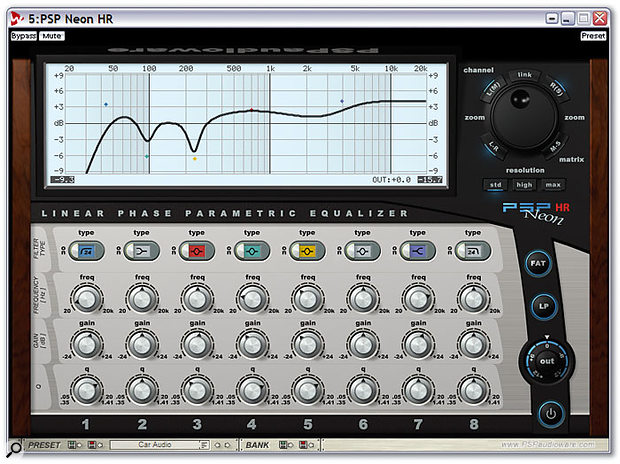Click the green load preset disk icon
Image resolution: width=620 pixels, height=464 pixels.
[x=72, y=445]
